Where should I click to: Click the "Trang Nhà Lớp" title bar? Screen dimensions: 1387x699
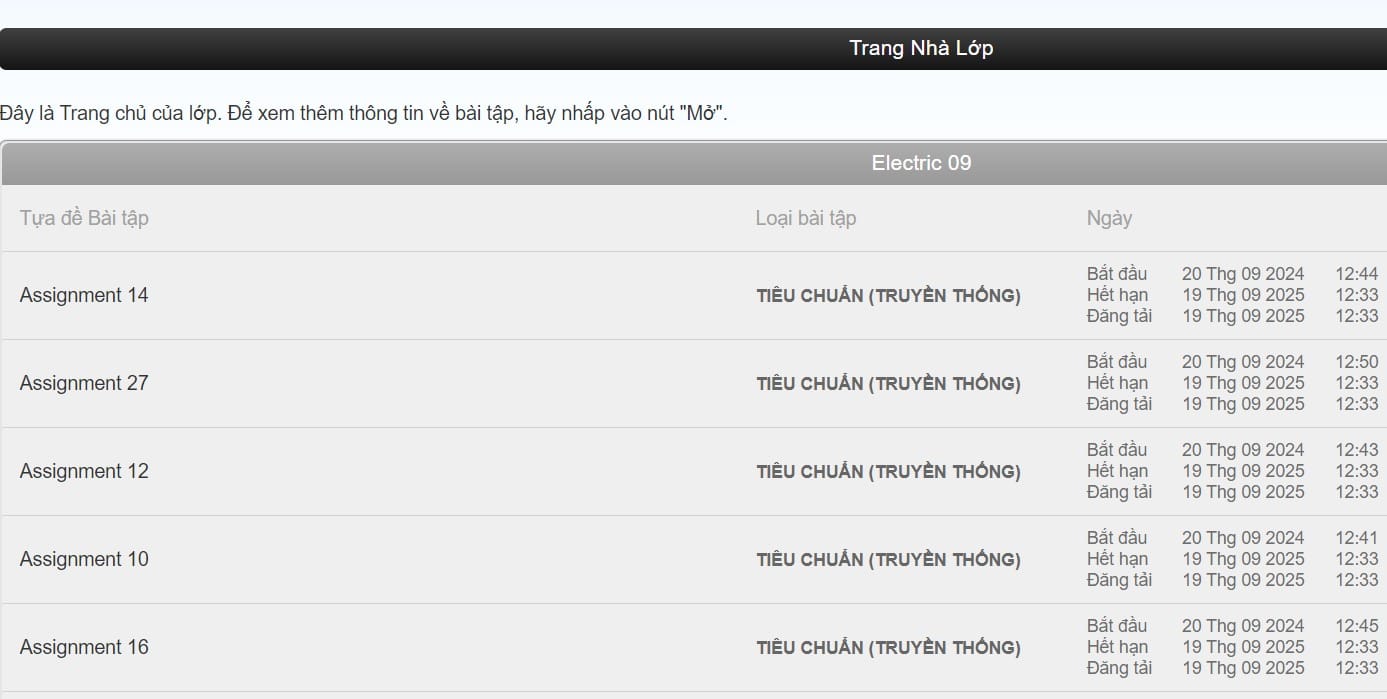pyautogui.click(x=920, y=48)
